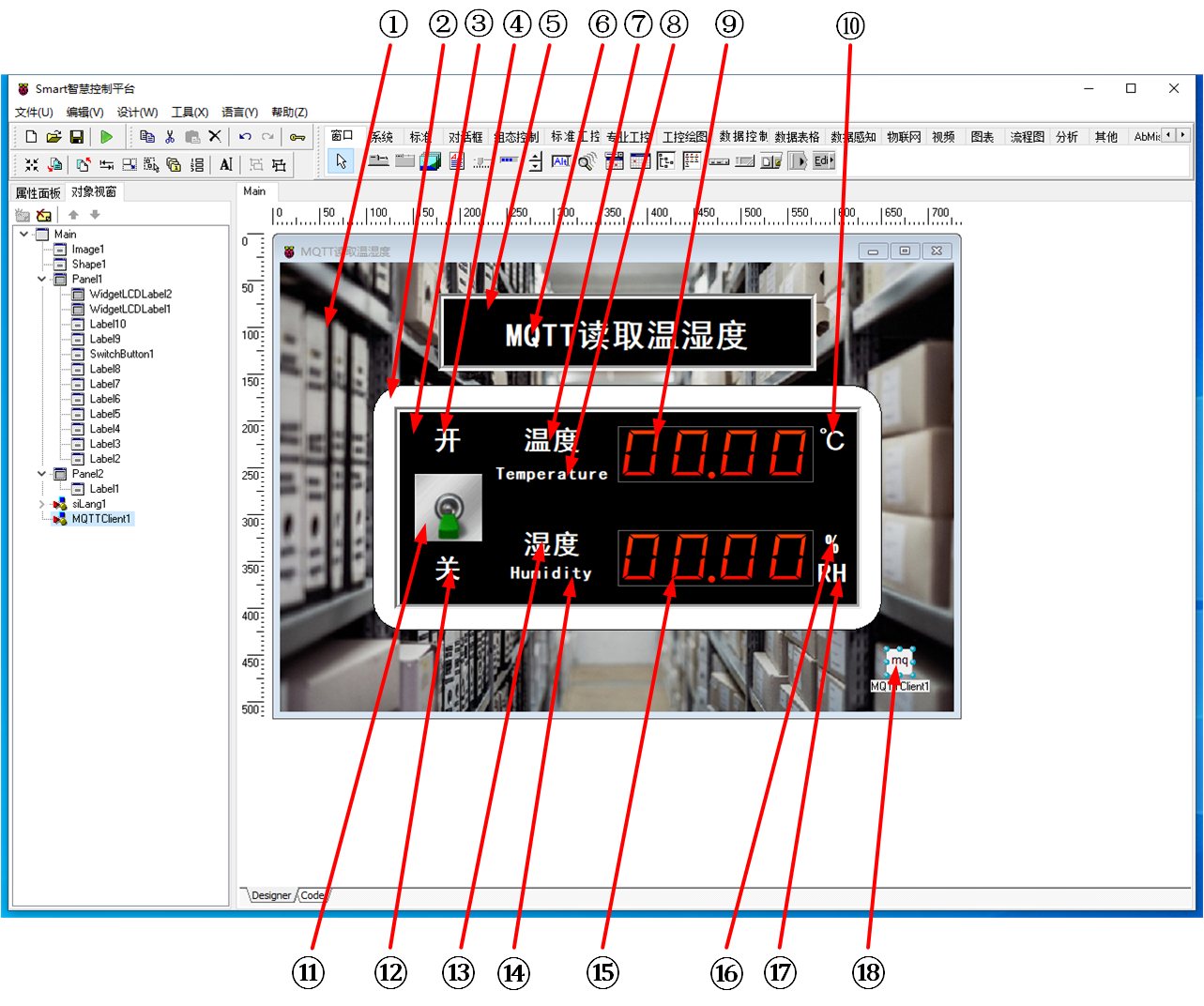Expand the siLang1 tree node

pyautogui.click(x=41, y=504)
